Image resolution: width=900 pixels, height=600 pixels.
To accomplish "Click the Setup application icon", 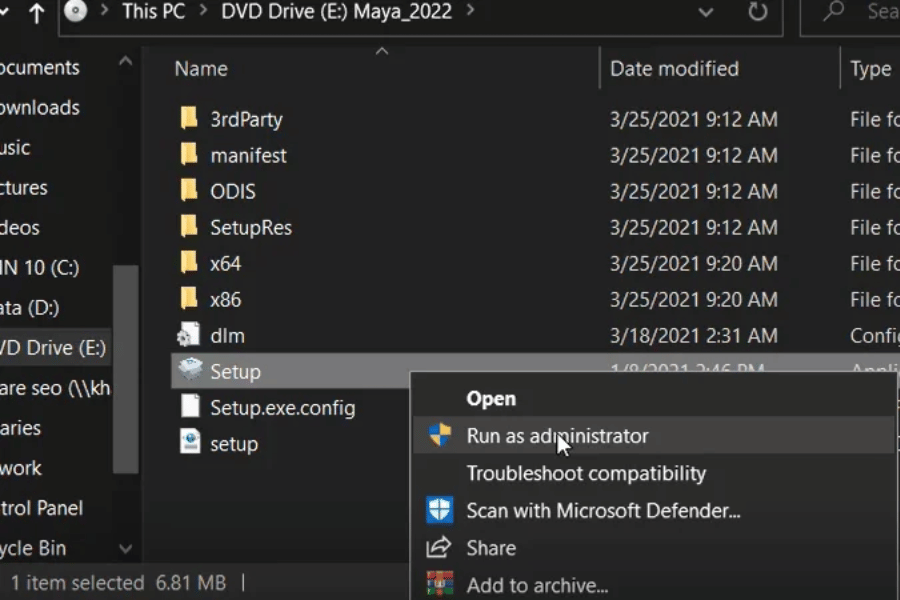I will click(x=189, y=371).
